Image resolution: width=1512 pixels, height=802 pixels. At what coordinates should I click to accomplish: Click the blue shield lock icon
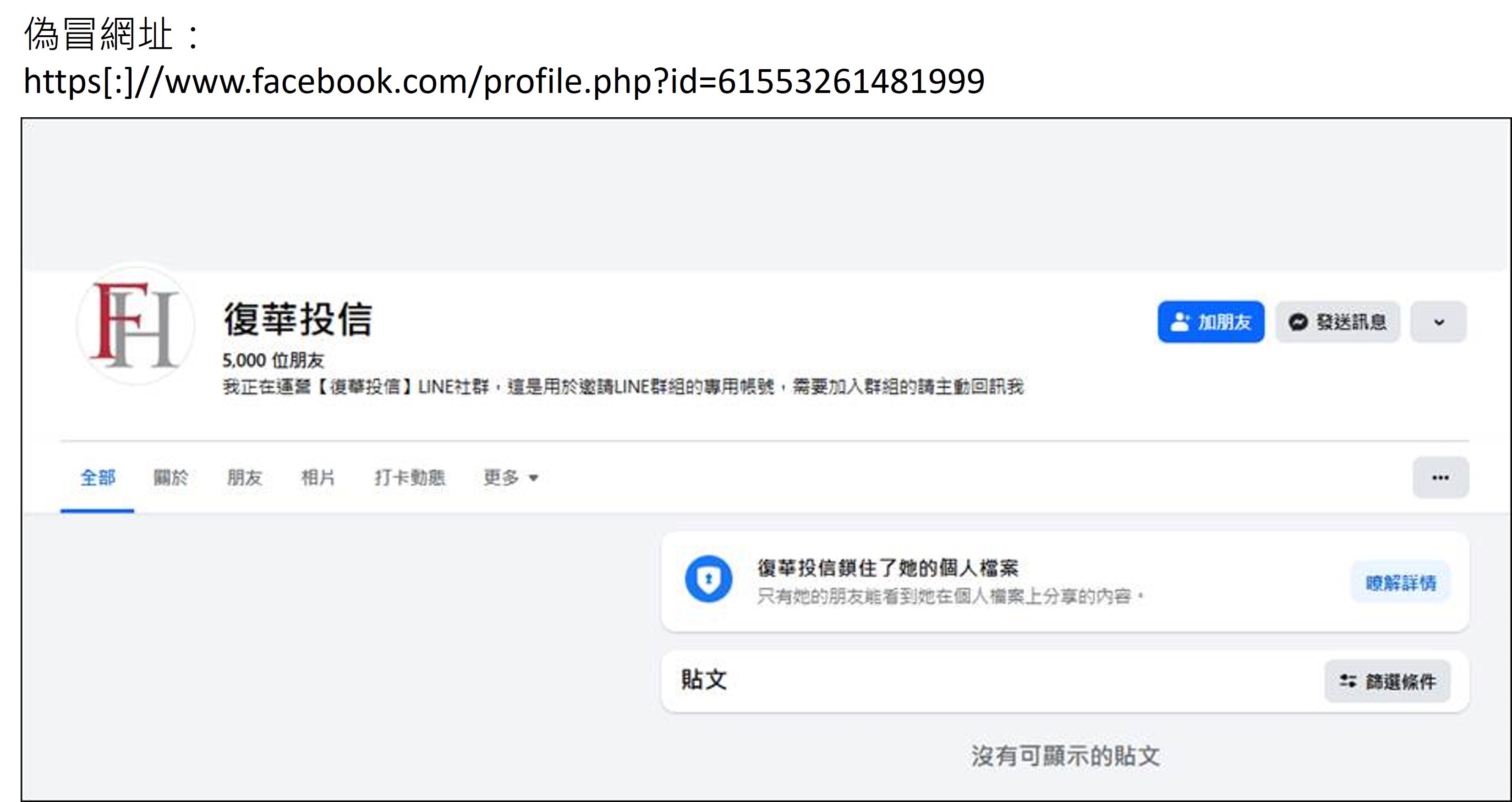point(708,579)
